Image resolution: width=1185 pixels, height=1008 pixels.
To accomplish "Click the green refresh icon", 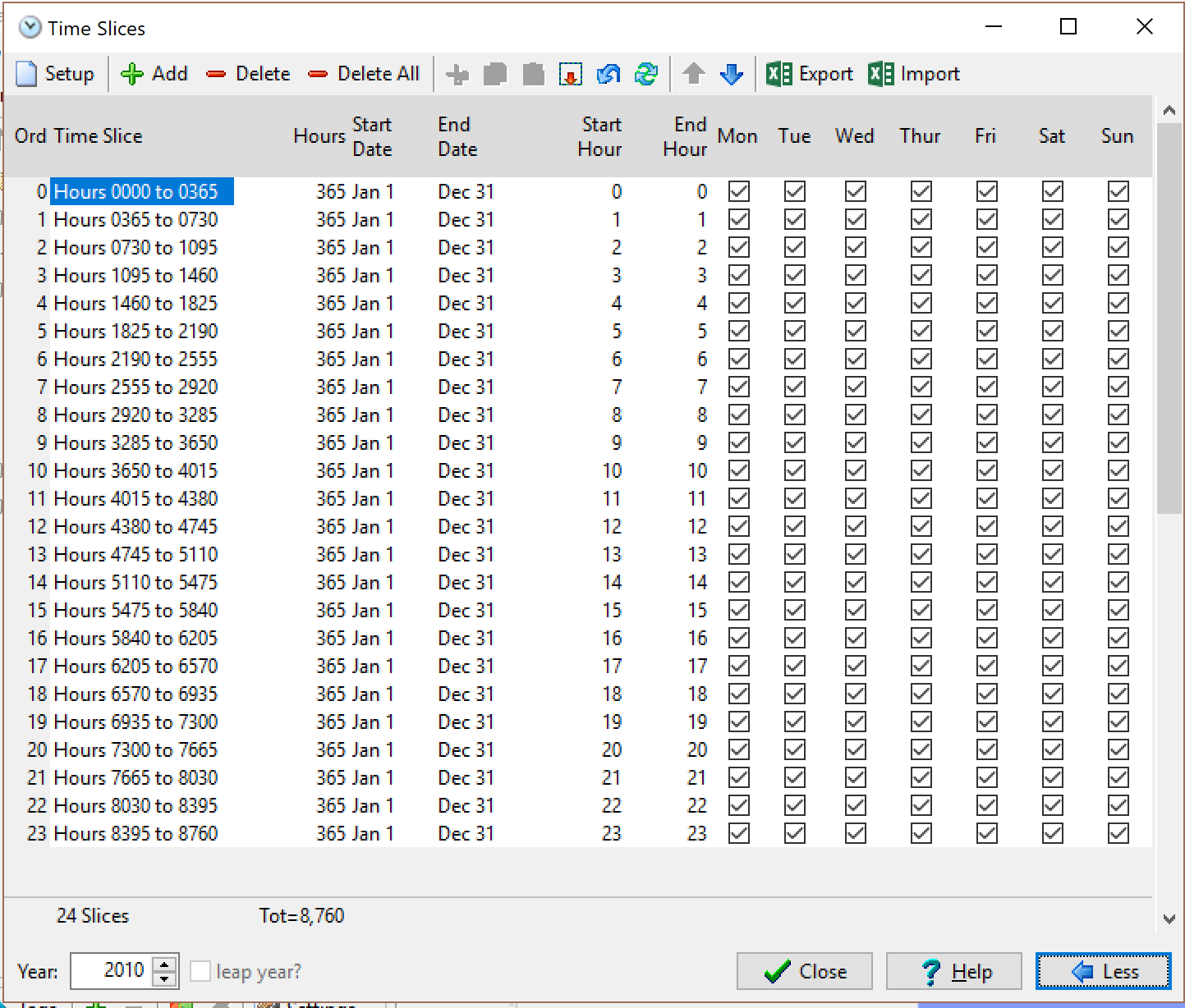I will (646, 75).
